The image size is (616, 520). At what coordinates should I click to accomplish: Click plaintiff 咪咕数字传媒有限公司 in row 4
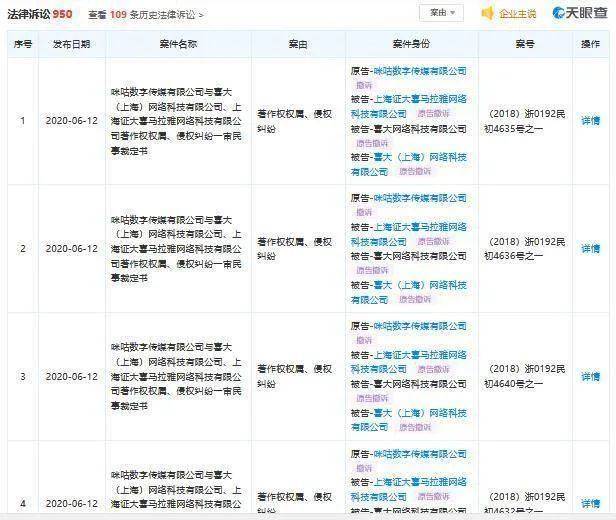coord(420,454)
